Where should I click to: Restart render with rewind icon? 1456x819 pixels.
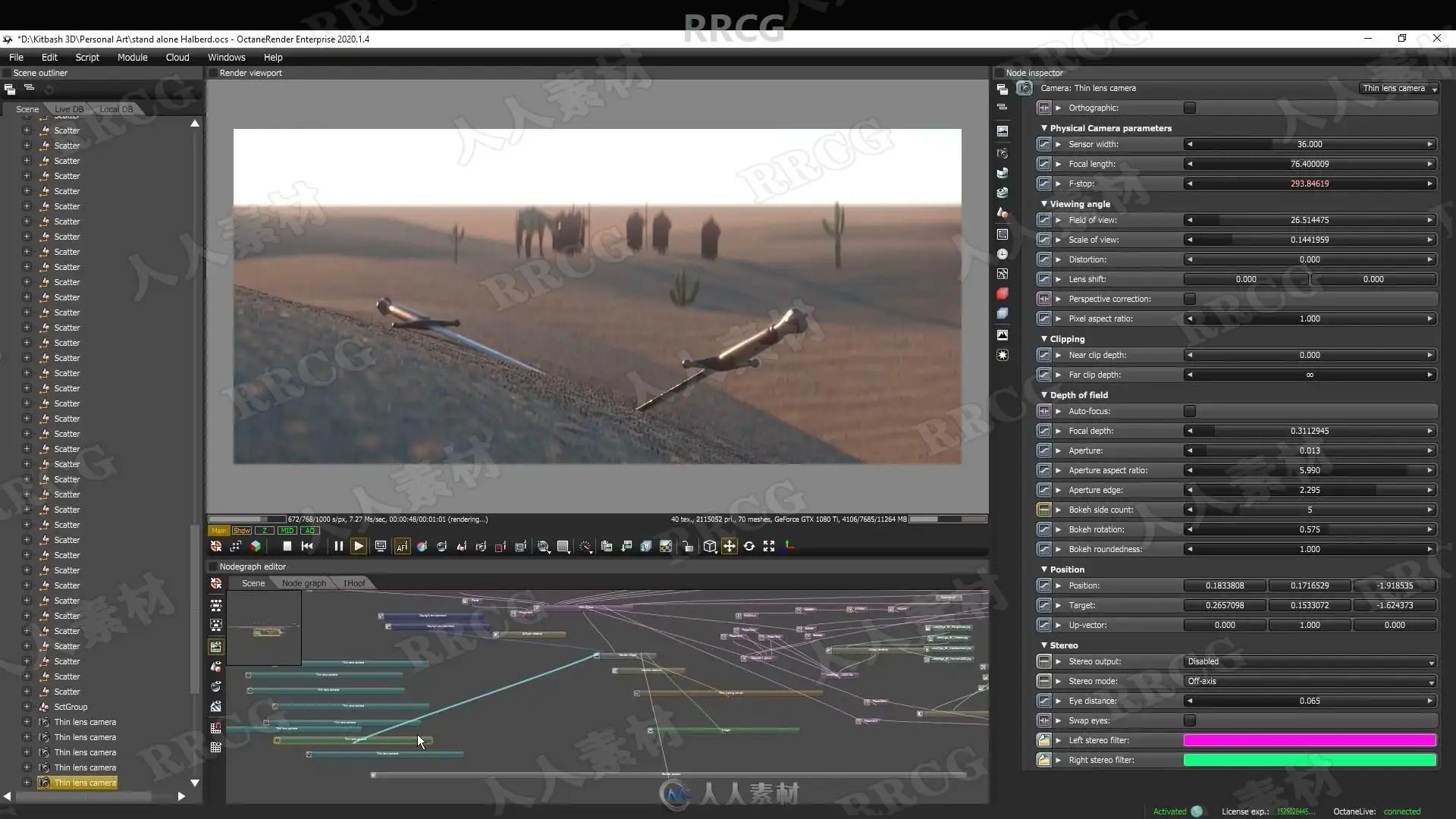pos(307,546)
